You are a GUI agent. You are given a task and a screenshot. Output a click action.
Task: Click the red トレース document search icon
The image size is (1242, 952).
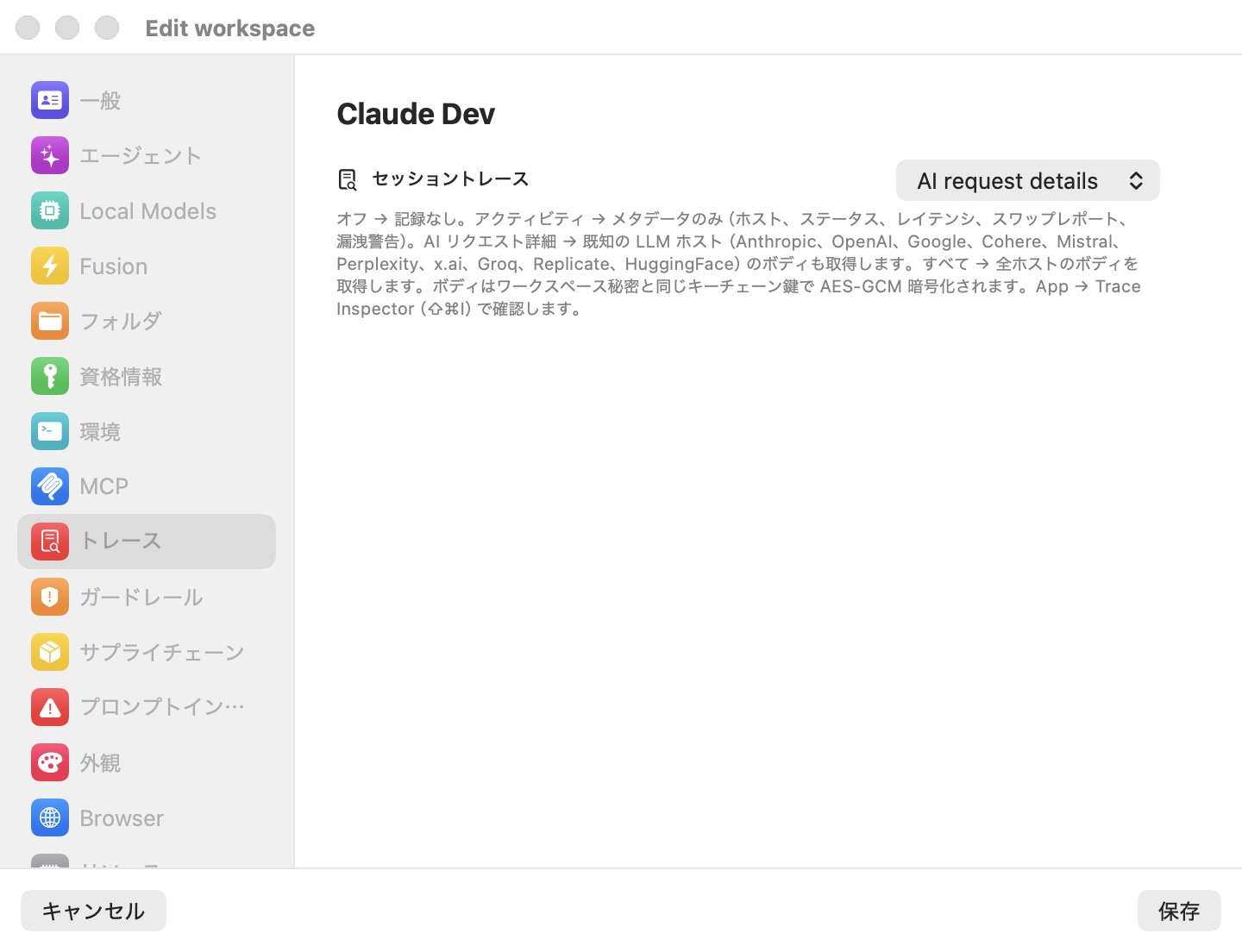[x=50, y=542]
